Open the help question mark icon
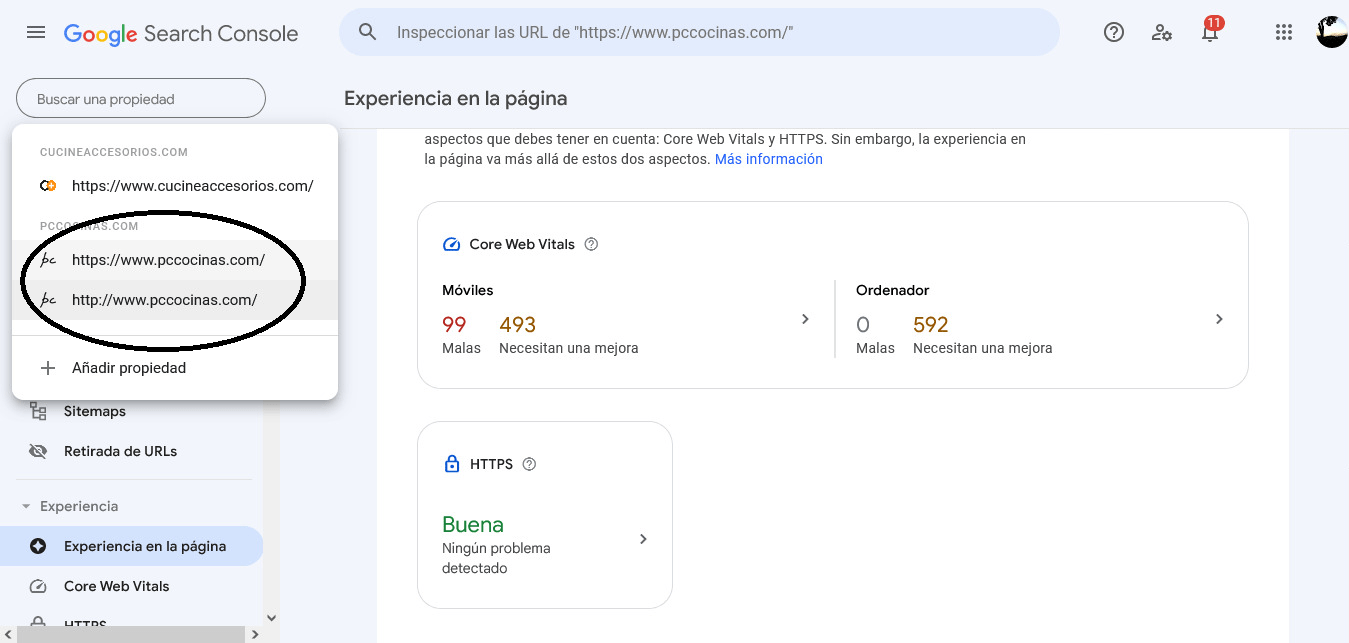The image size is (1349, 643). (x=1113, y=32)
